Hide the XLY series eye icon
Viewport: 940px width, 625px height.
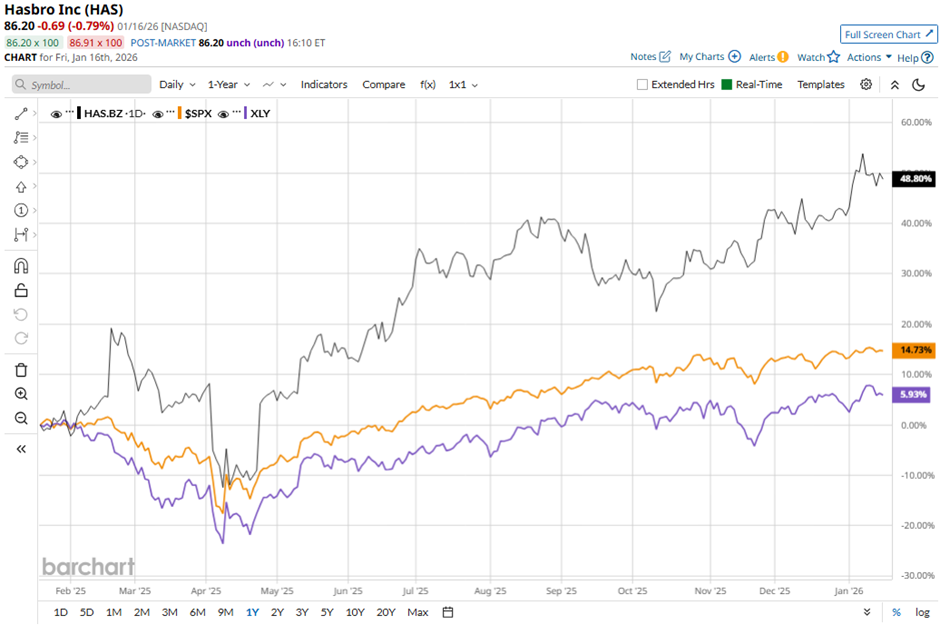[x=223, y=114]
